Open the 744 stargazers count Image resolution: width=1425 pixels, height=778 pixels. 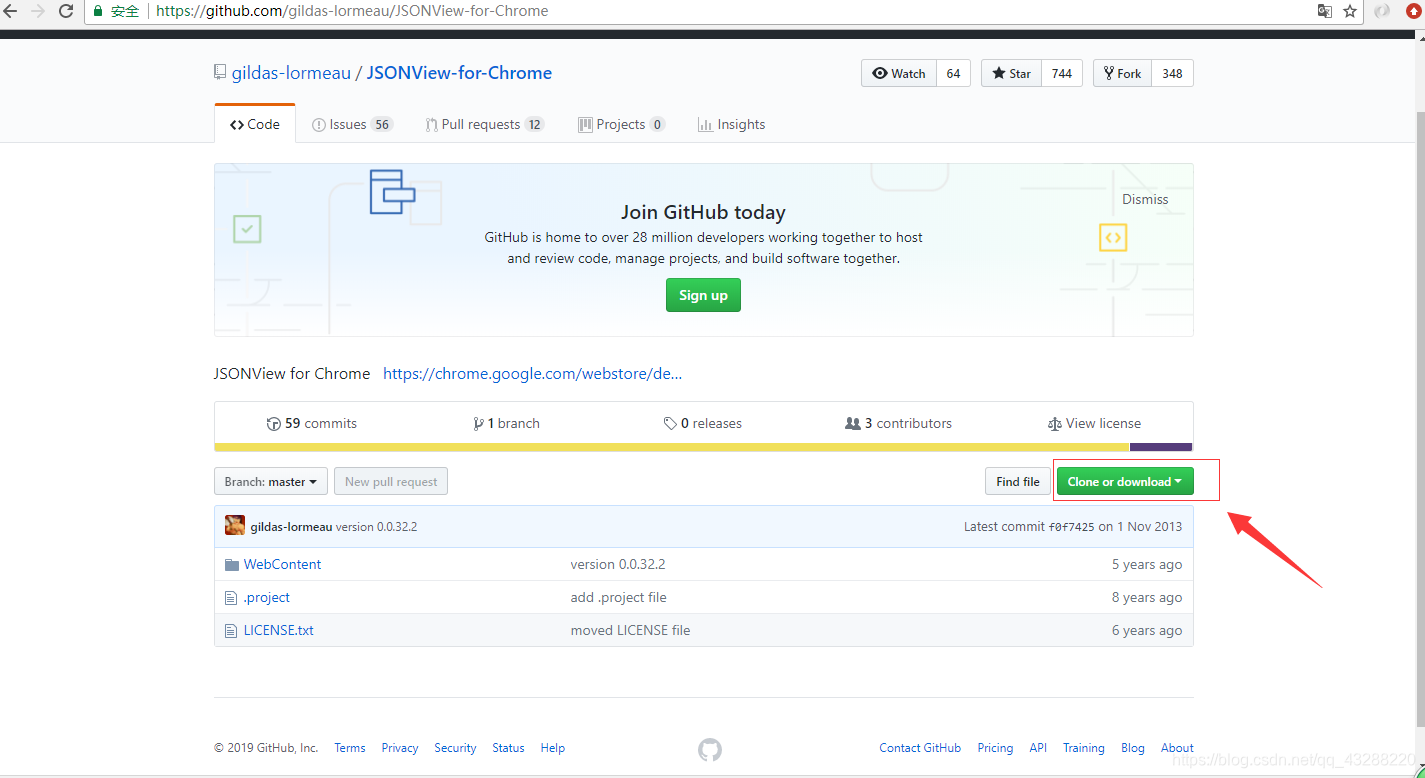[x=1062, y=73]
